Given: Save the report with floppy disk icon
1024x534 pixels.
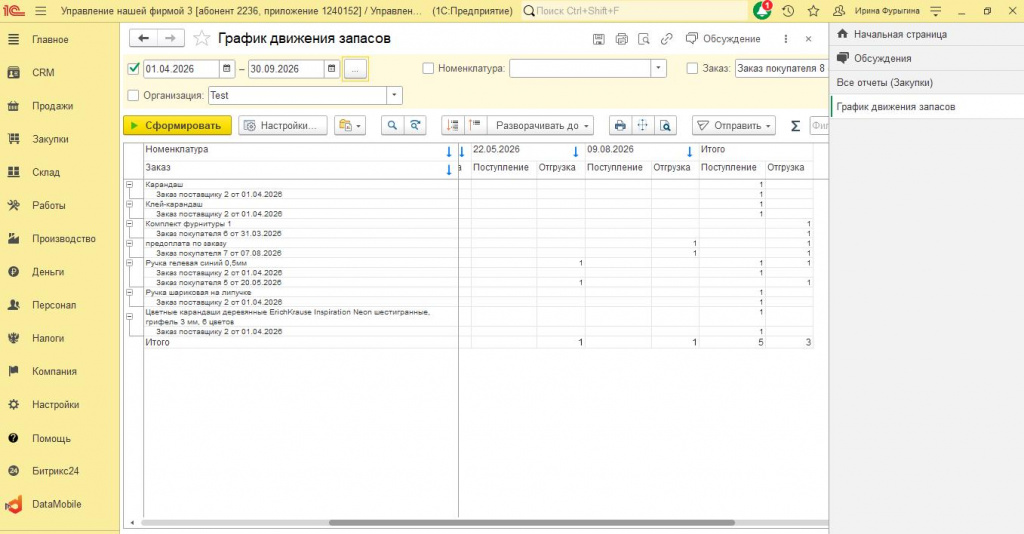Looking at the screenshot, I should click(598, 39).
